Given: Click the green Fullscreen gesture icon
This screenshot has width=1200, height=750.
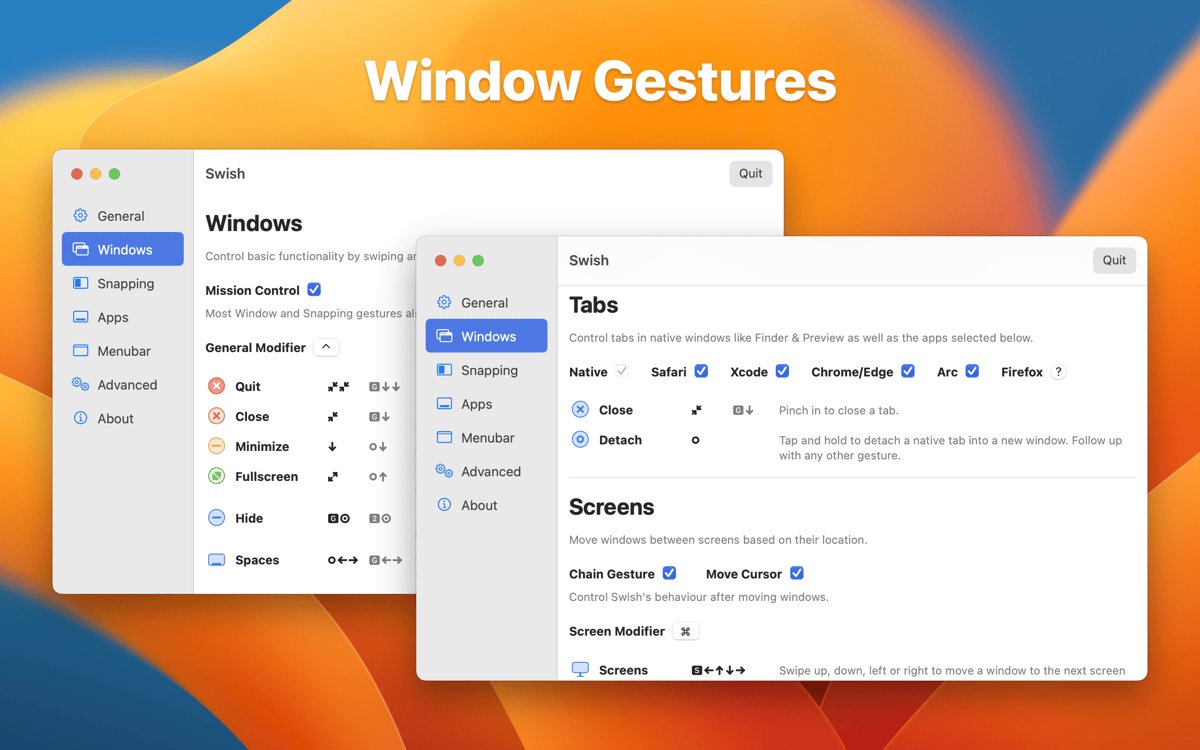Looking at the screenshot, I should [x=217, y=476].
